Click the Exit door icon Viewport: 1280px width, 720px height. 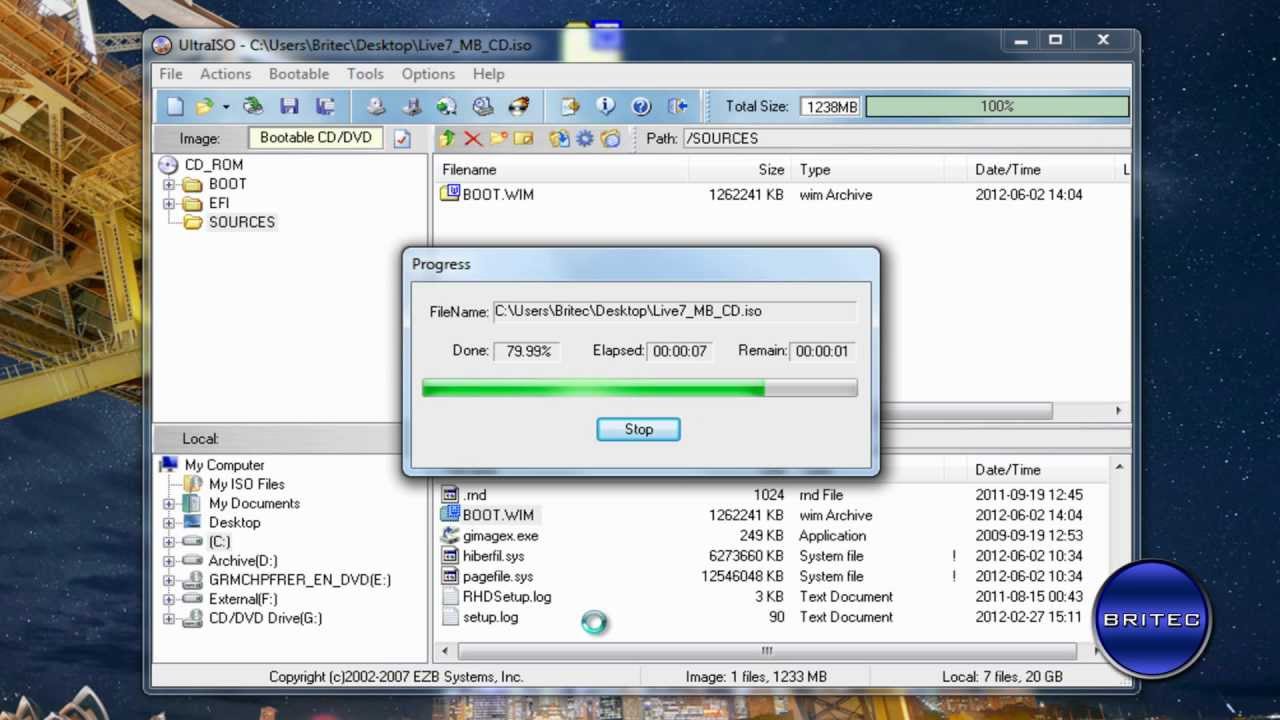tap(677, 106)
